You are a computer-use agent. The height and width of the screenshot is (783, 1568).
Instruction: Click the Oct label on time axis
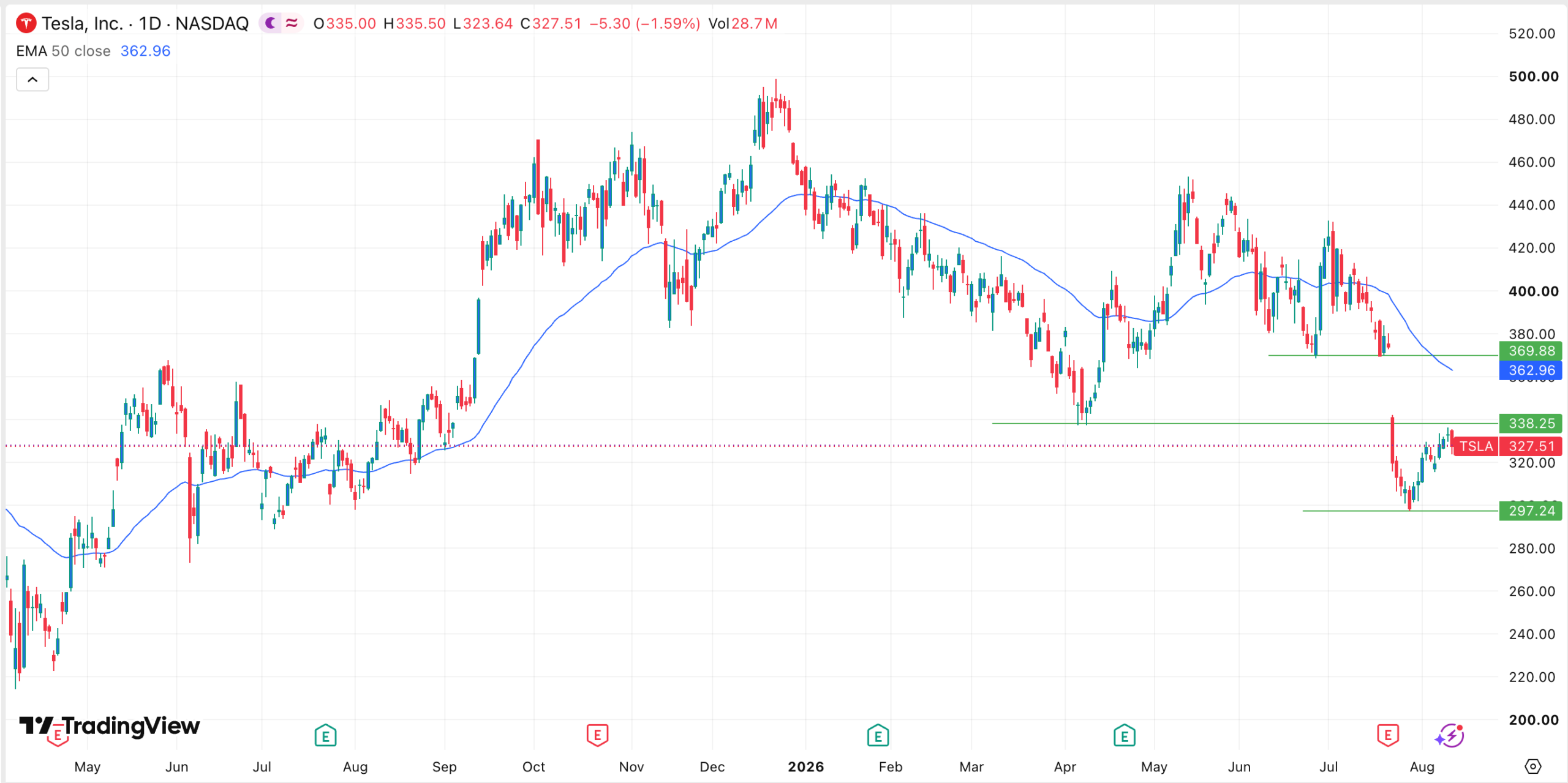(x=533, y=766)
